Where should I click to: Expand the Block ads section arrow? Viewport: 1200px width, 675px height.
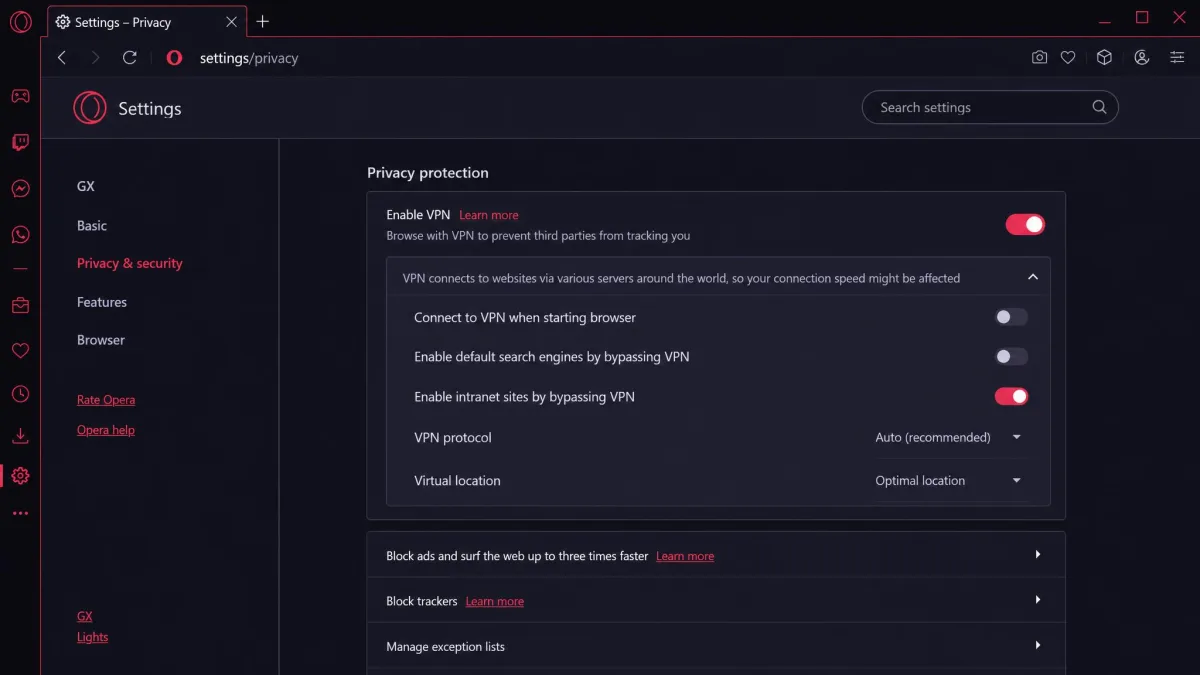(1038, 555)
